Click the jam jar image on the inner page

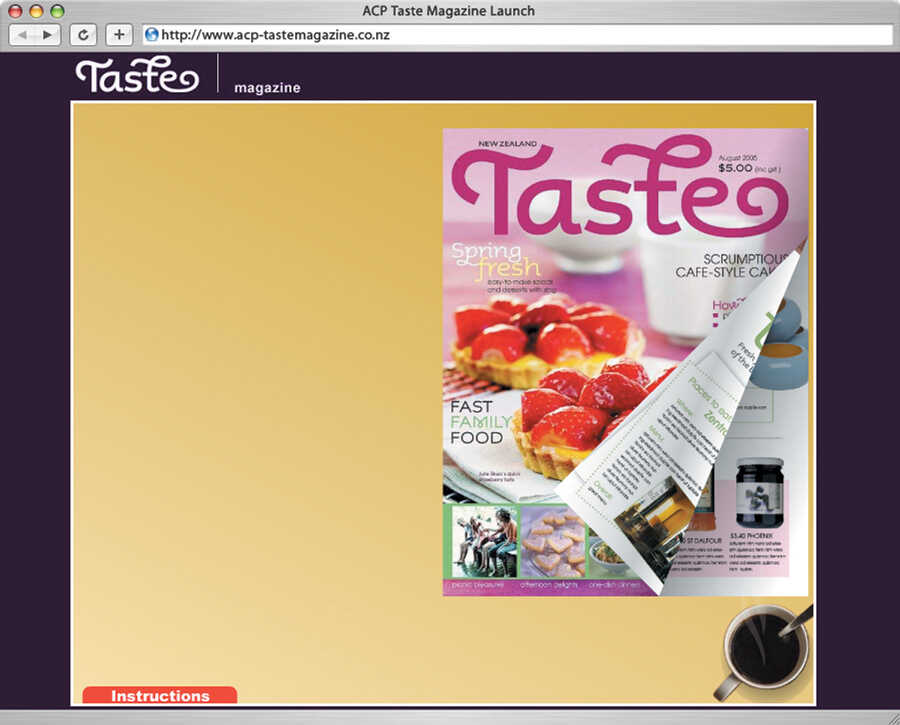click(x=760, y=493)
